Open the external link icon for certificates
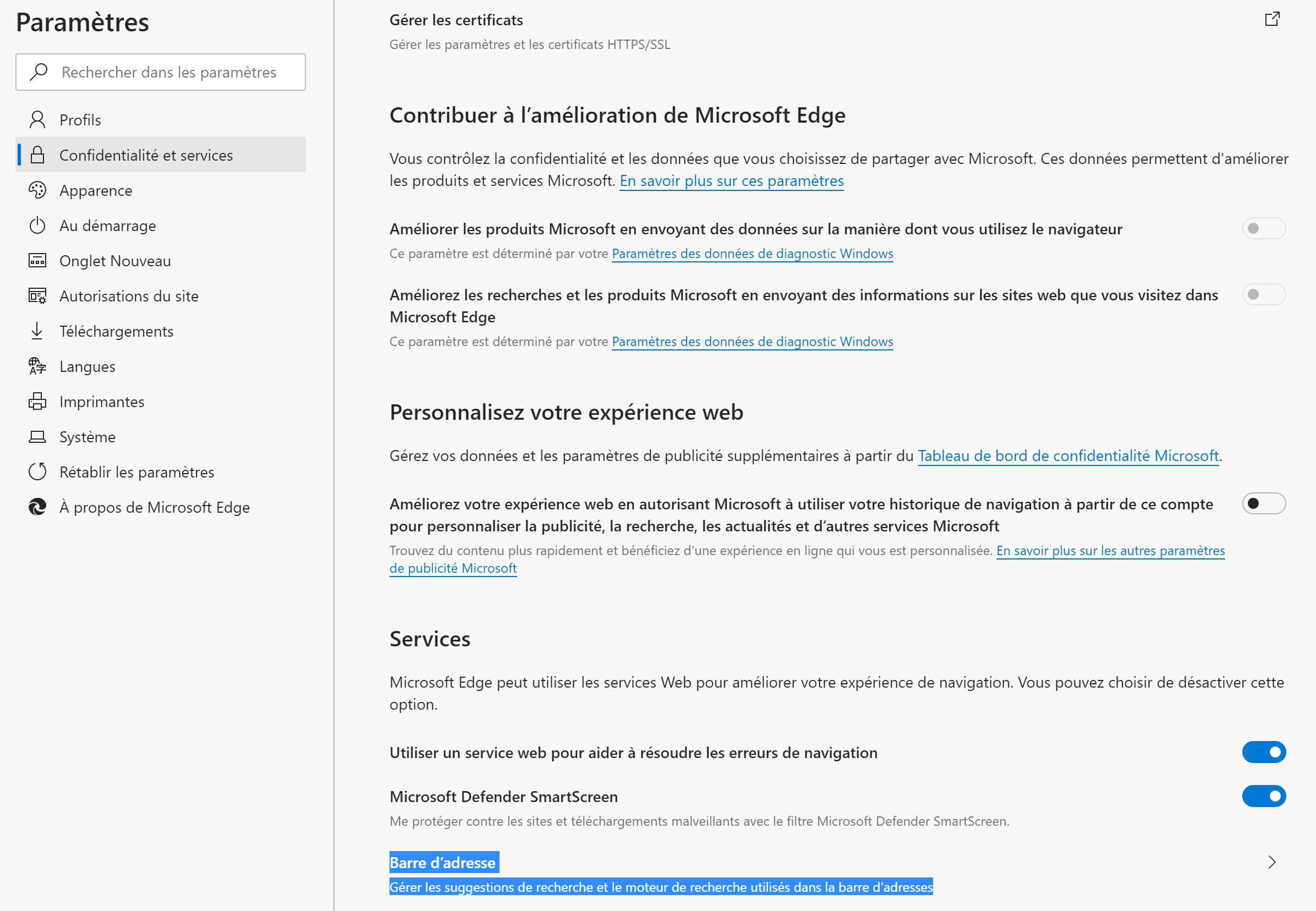Screen dimensions: 1316x911 pyautogui.click(x=1272, y=19)
